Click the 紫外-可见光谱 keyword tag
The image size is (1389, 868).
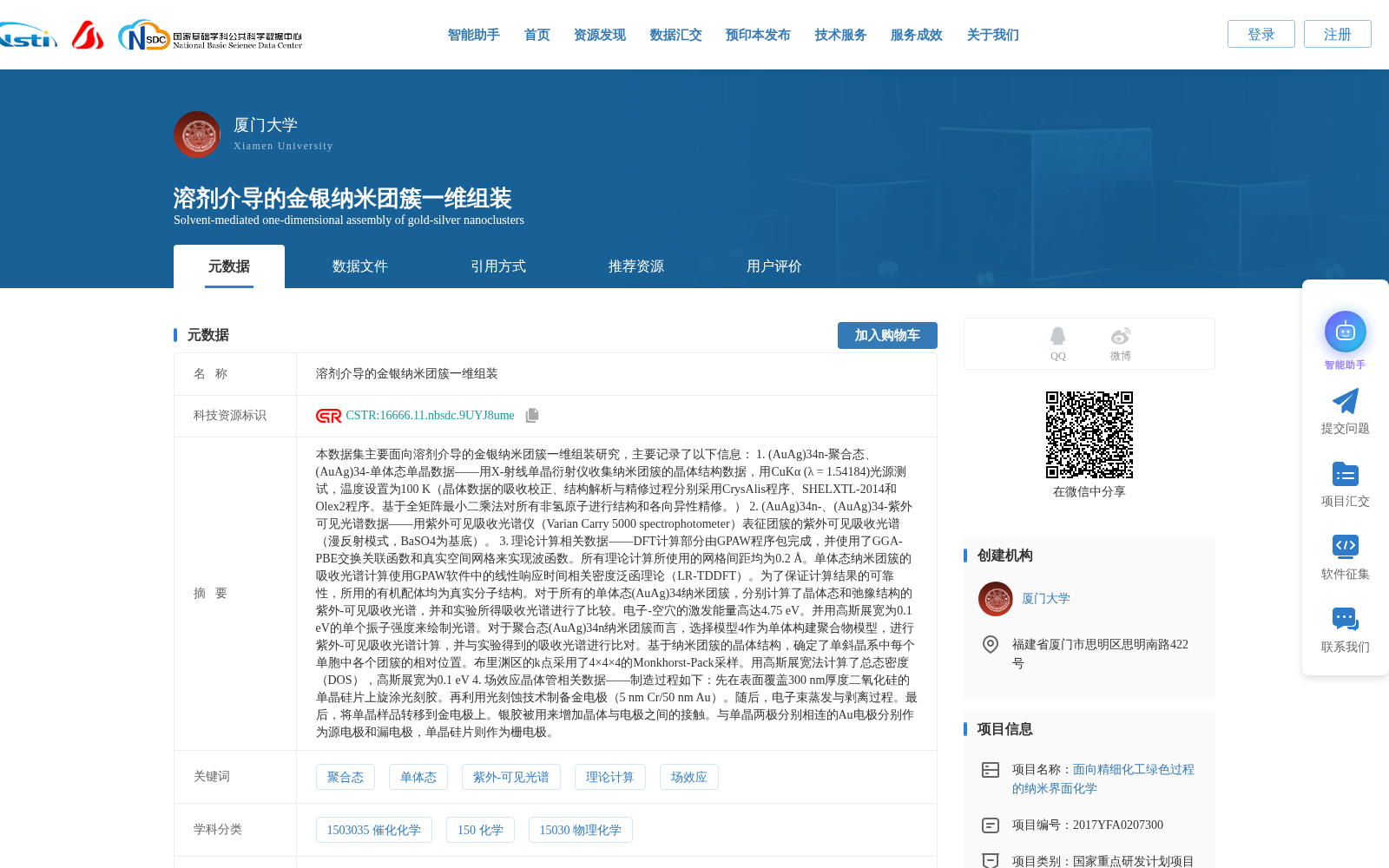[x=511, y=777]
